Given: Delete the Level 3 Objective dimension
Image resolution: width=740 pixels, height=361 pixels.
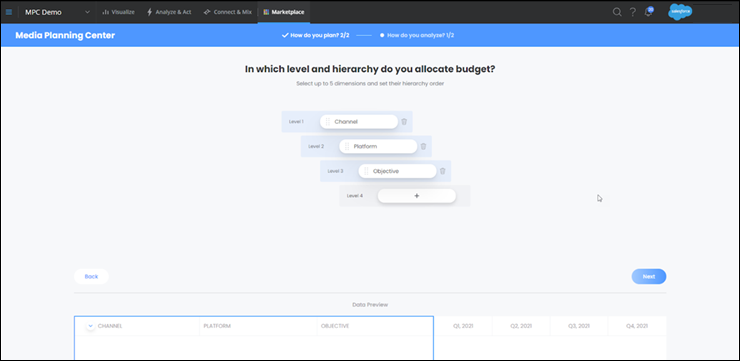Looking at the screenshot, I should [x=443, y=171].
